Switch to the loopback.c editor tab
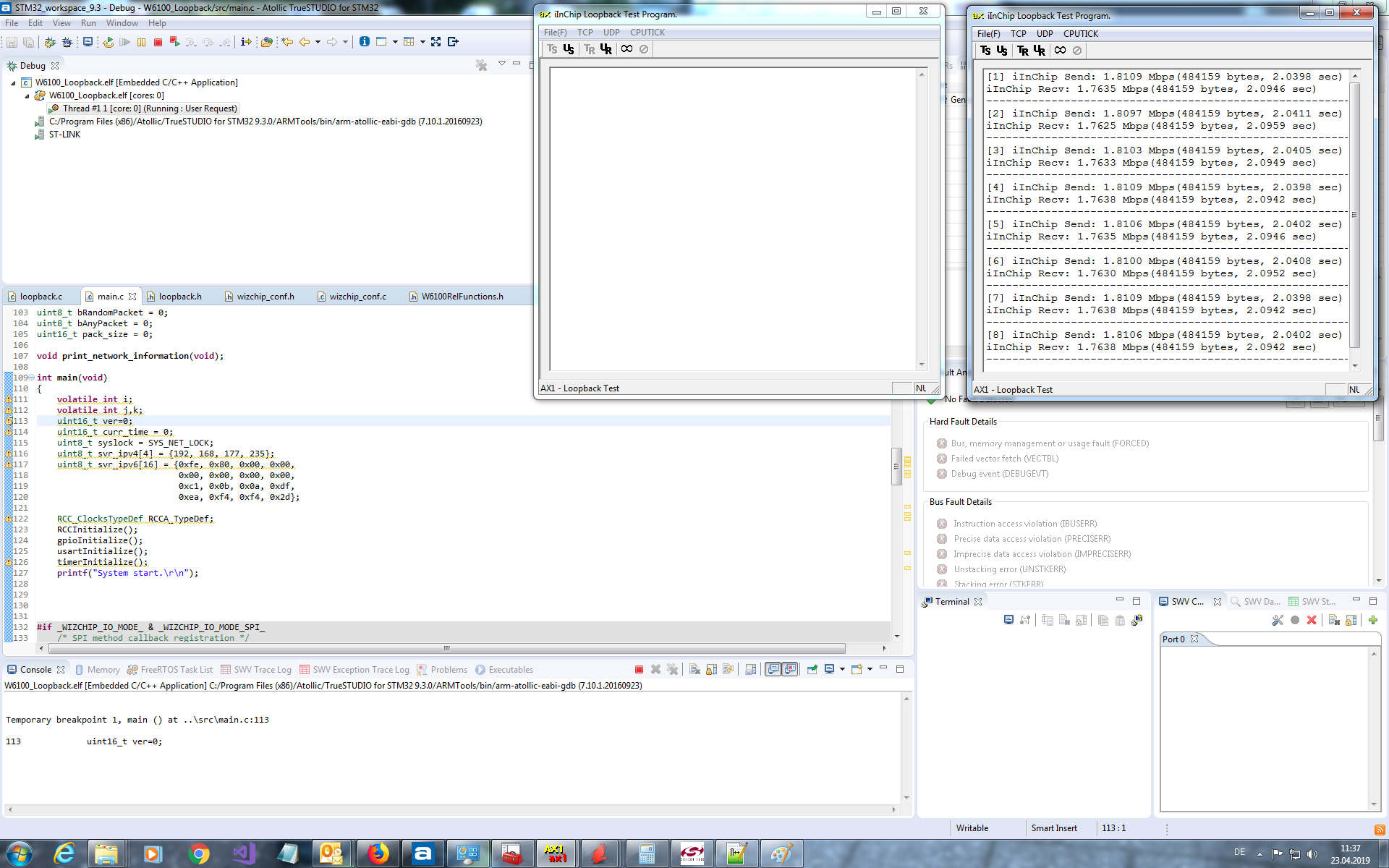 coord(41,297)
